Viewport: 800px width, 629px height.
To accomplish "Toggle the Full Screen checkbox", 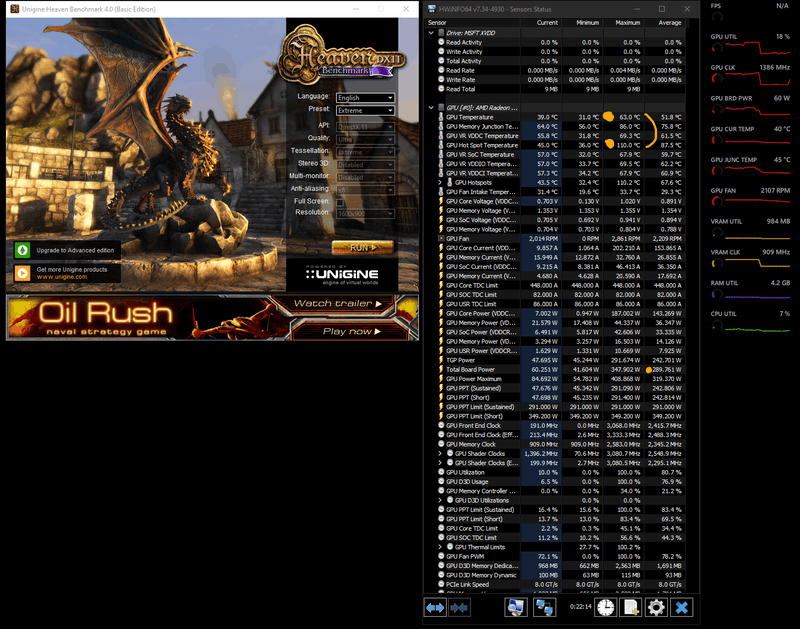I will tap(340, 202).
